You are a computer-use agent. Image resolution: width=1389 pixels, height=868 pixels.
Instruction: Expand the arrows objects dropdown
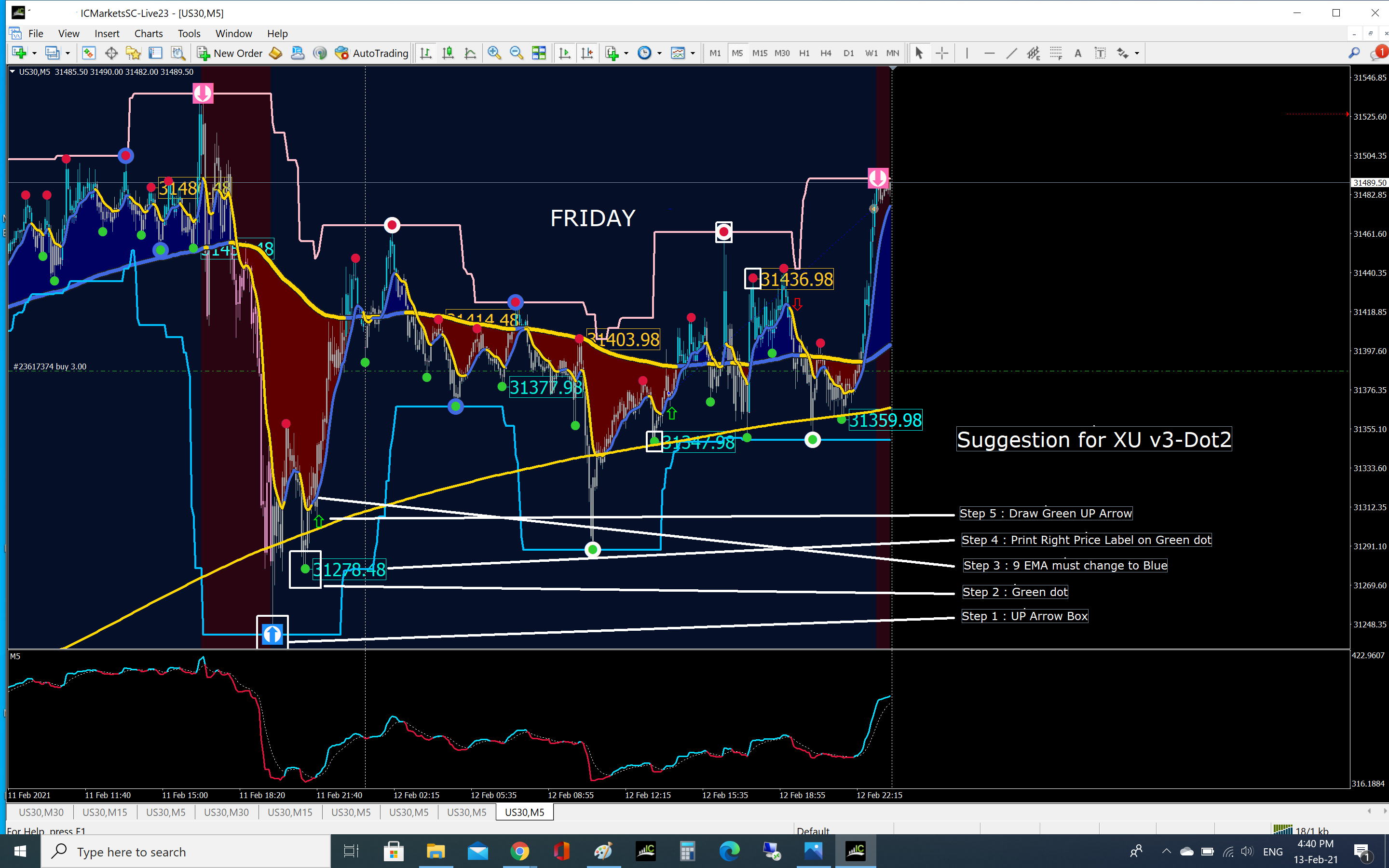tap(1137, 54)
